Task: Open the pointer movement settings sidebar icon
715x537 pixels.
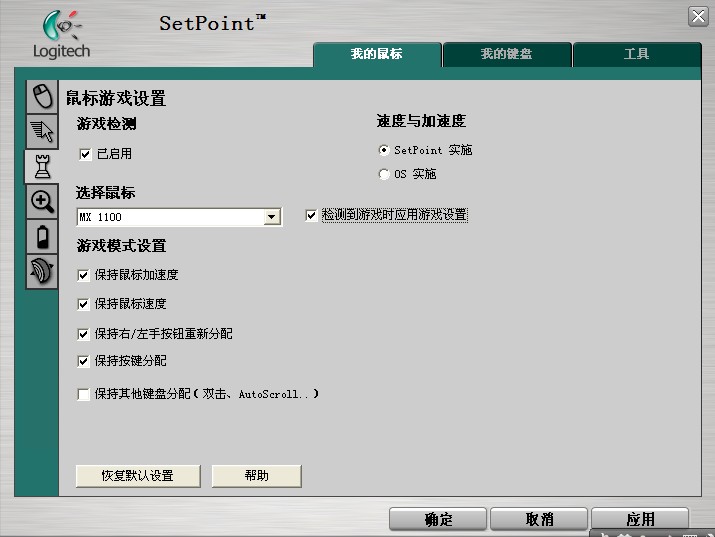Action: (42, 131)
